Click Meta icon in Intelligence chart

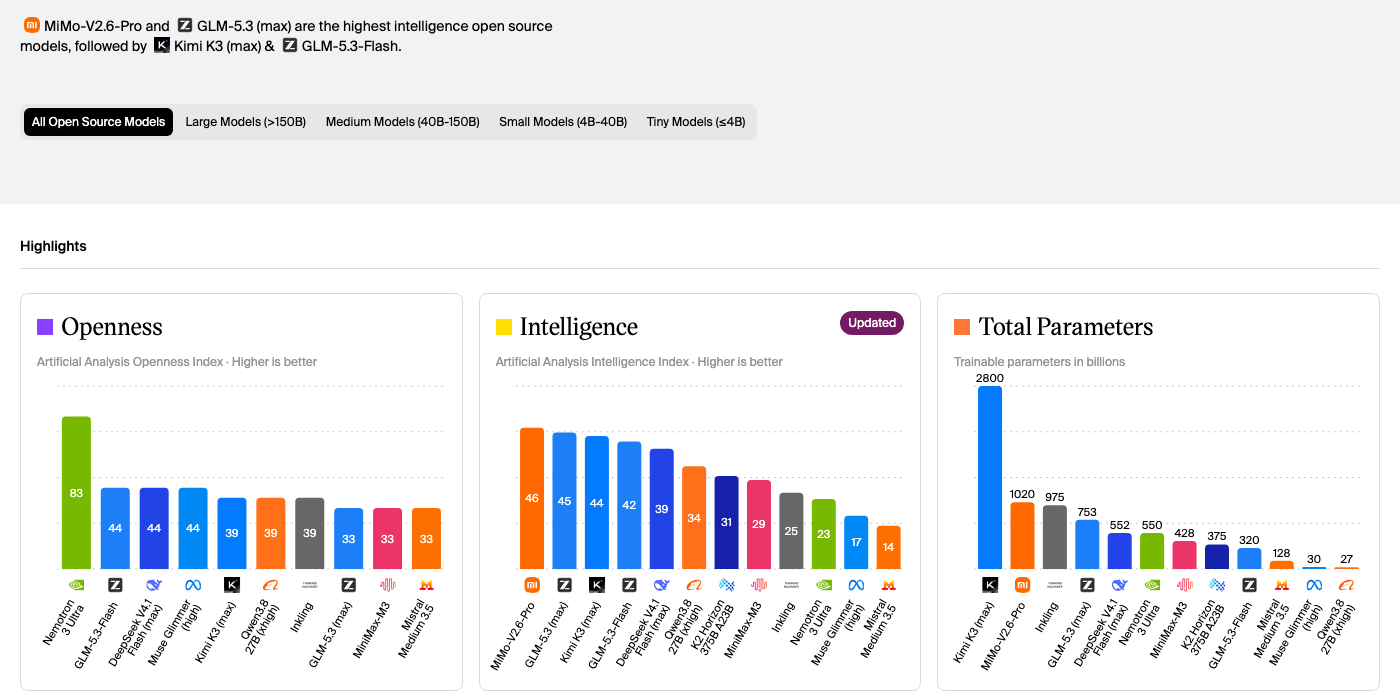pos(856,585)
